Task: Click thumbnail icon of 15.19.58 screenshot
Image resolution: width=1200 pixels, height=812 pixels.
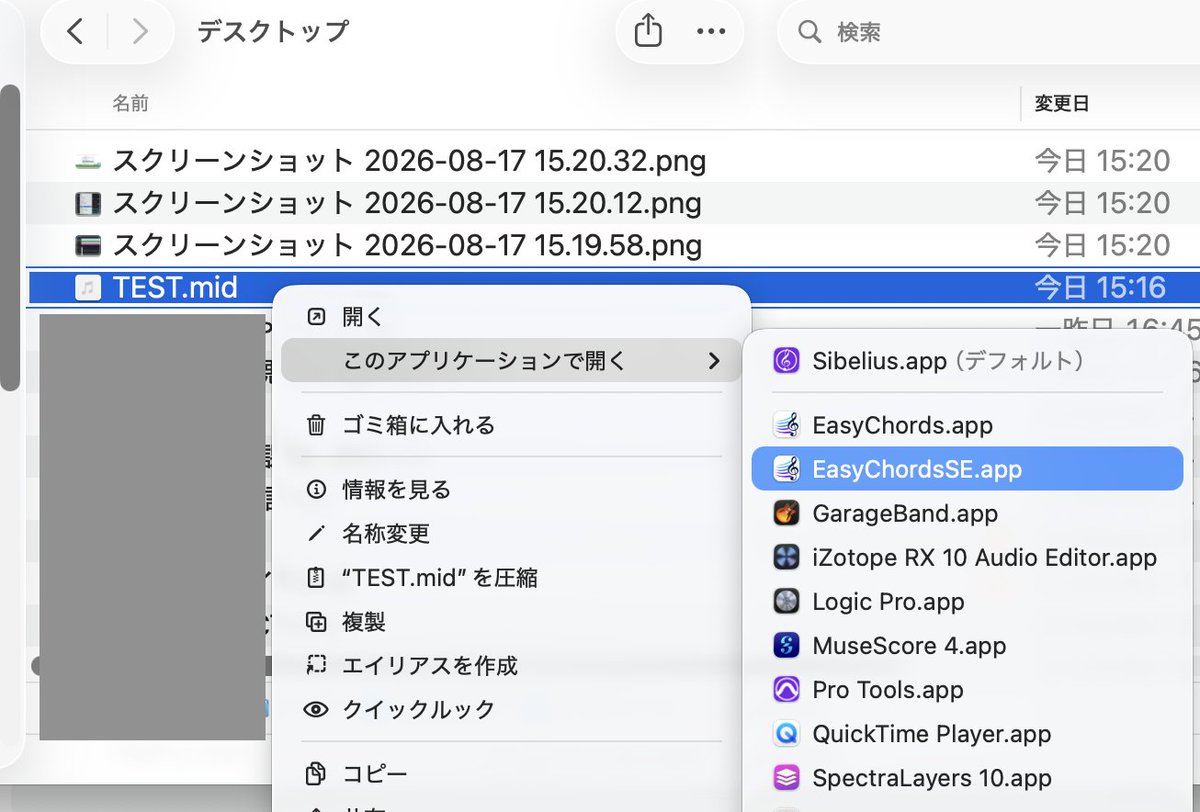Action: [88, 245]
